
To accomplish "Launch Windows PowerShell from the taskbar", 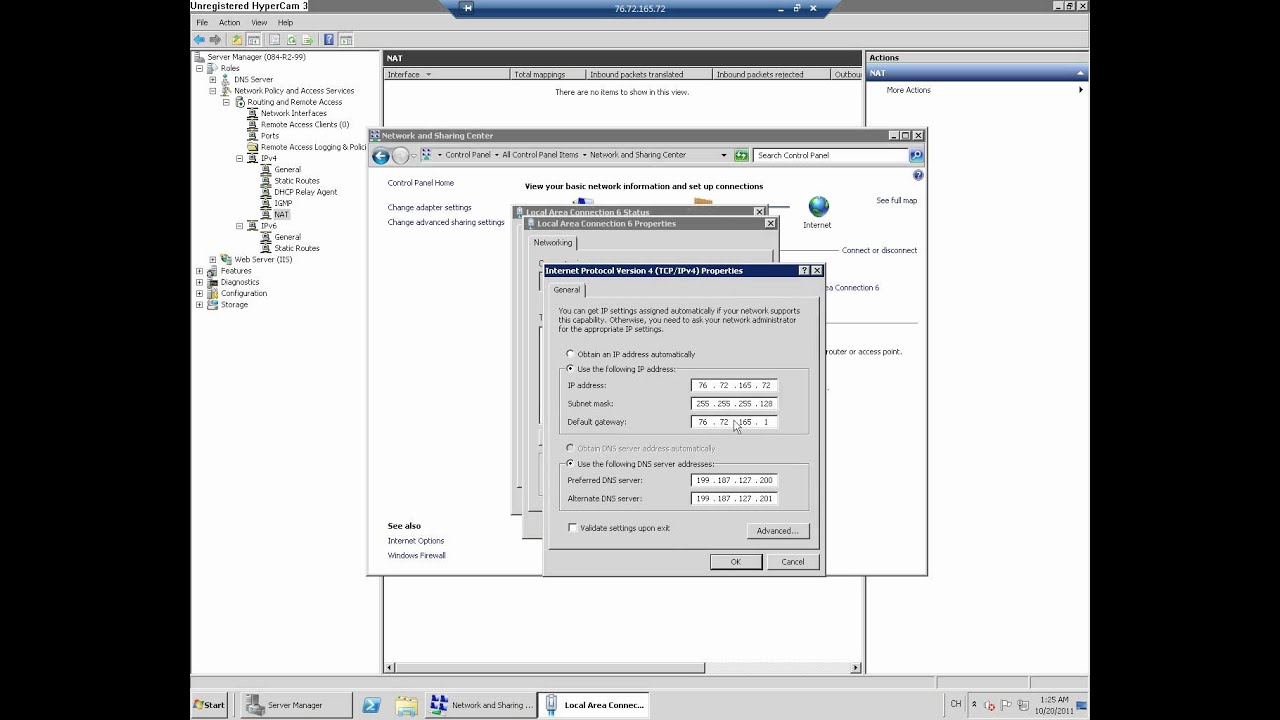I will [x=371, y=705].
